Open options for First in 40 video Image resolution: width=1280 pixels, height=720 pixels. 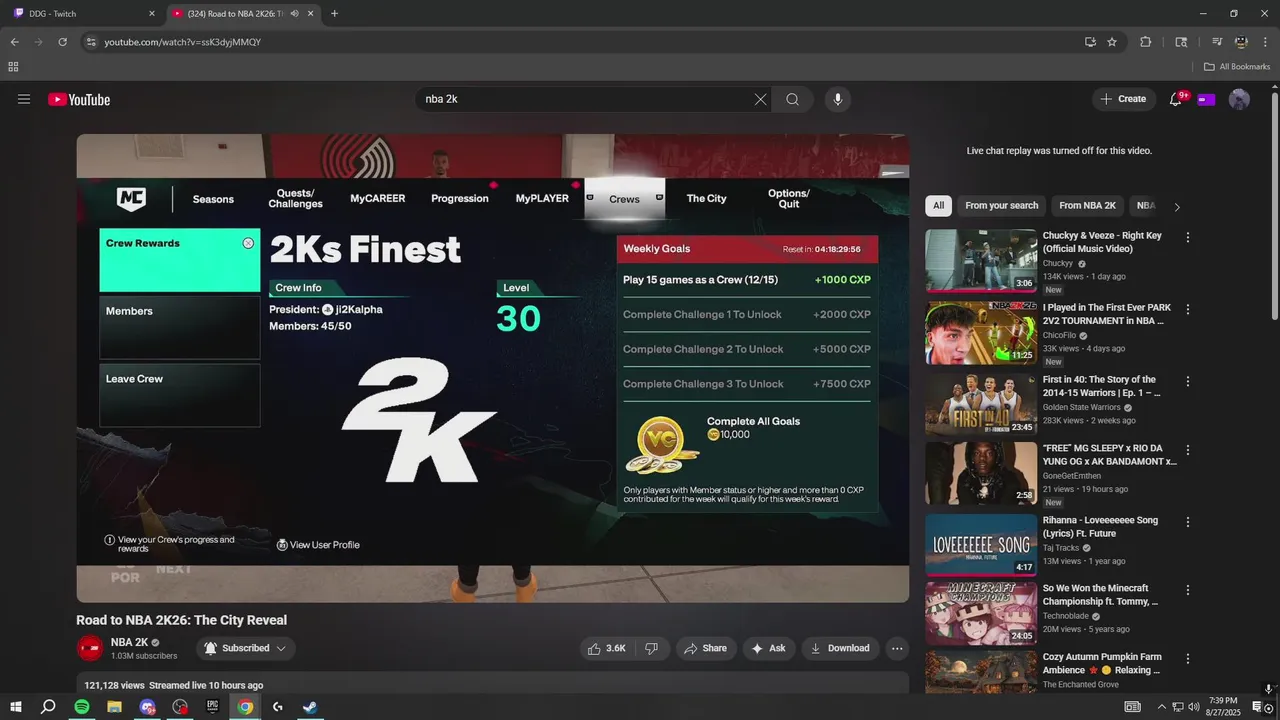click(x=1188, y=381)
